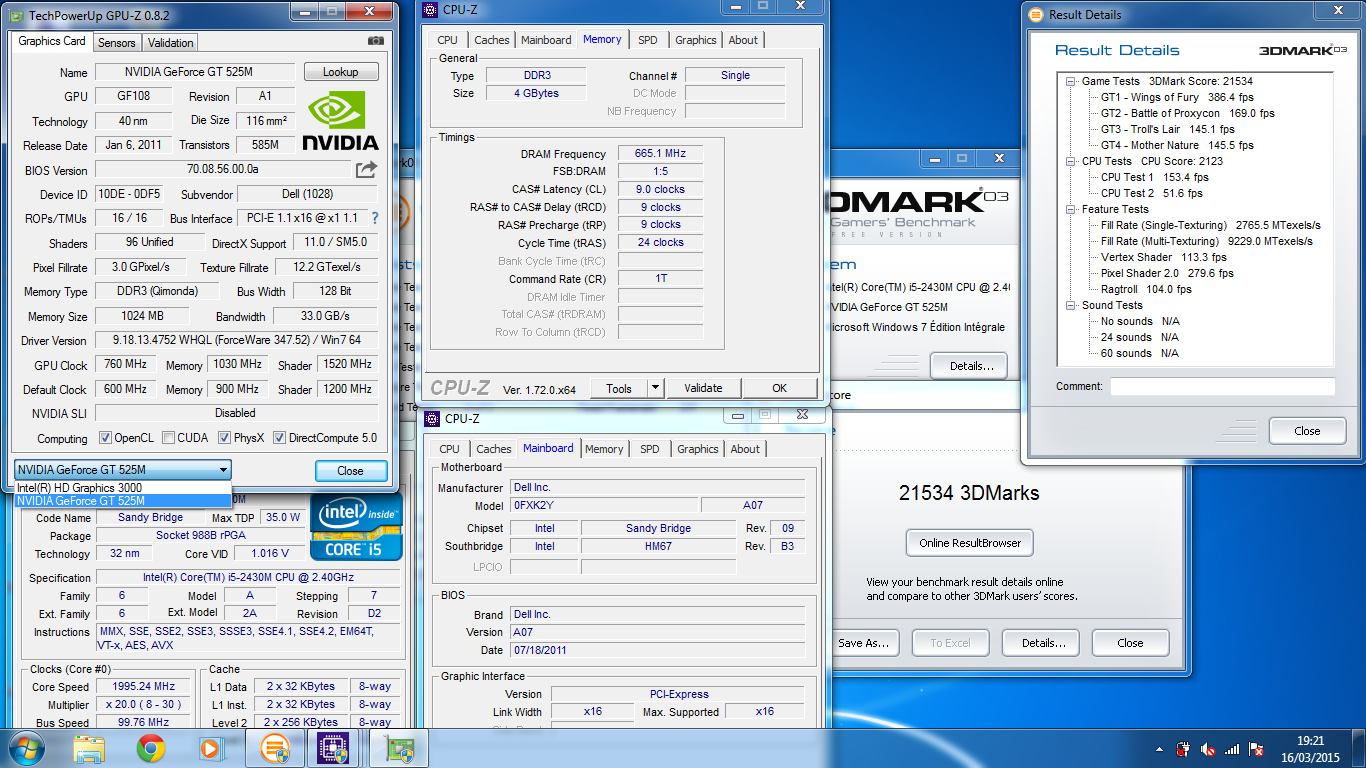The width and height of the screenshot is (1366, 768).
Task: Select the CPU Test 2 result row
Action: coord(1151,193)
